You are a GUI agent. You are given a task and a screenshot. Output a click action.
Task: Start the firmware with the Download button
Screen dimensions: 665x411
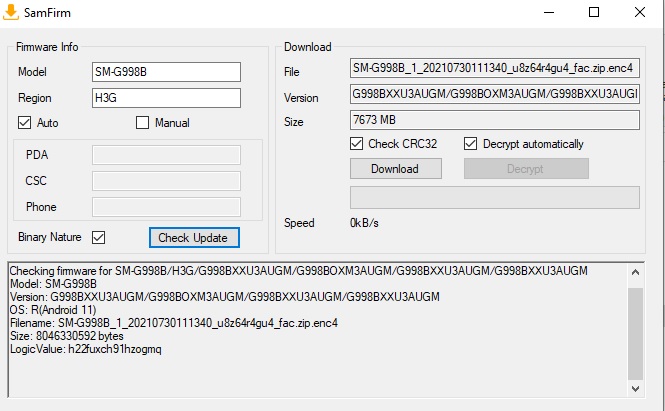click(396, 169)
